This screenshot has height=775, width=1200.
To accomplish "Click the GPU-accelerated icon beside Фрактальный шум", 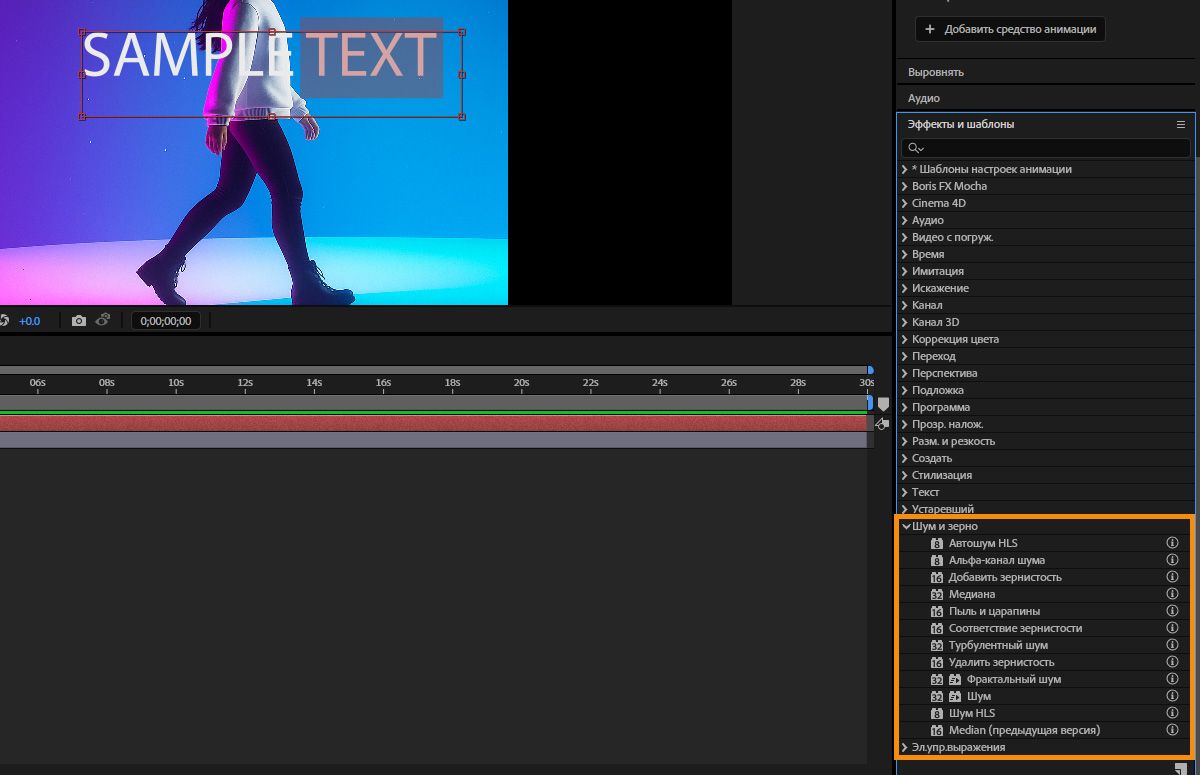I will pos(955,679).
